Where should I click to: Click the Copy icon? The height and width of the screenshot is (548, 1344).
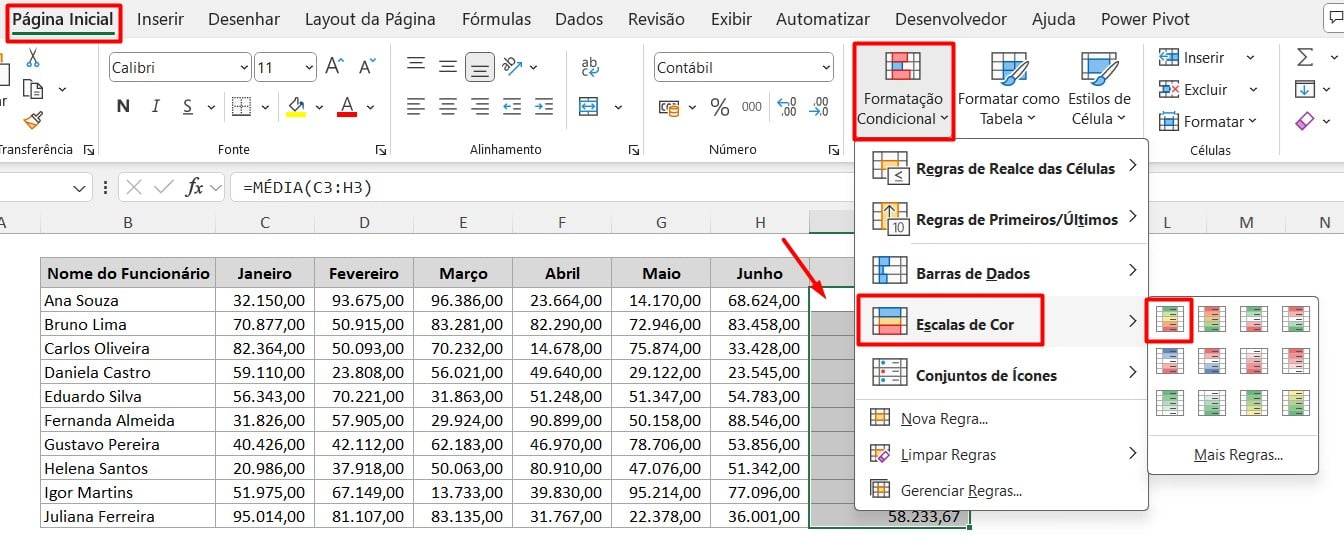[33, 90]
